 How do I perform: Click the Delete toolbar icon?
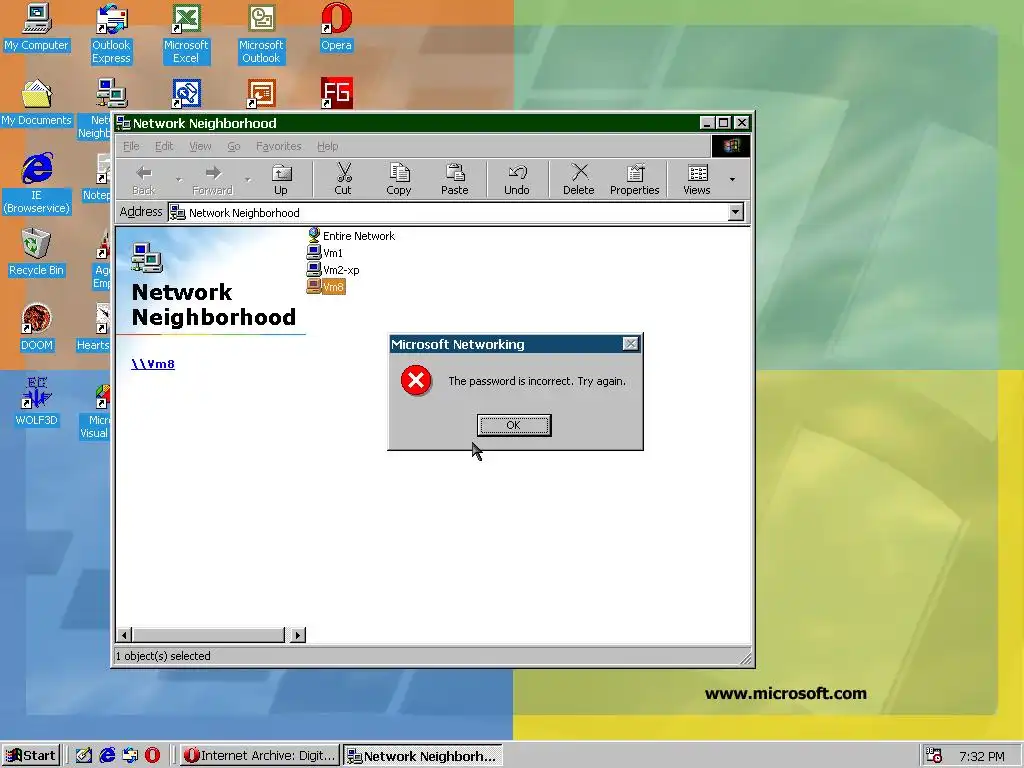tap(579, 173)
